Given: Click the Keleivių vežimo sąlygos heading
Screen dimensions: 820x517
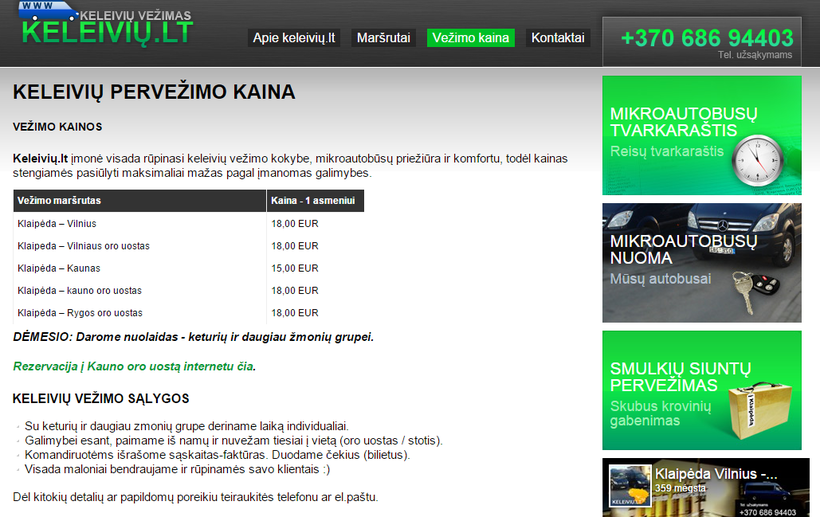Looking at the screenshot, I should (101, 398).
